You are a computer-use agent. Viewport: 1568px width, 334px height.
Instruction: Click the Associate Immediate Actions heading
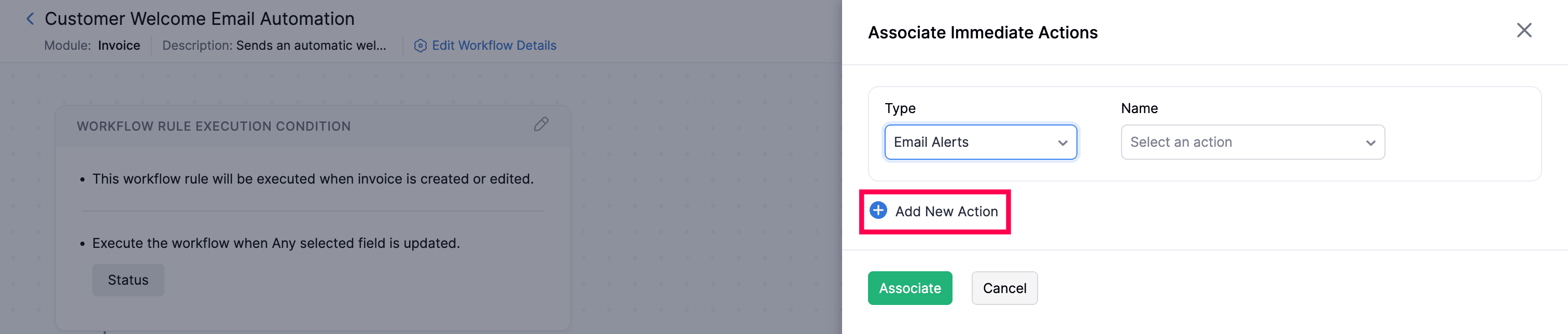(x=983, y=32)
